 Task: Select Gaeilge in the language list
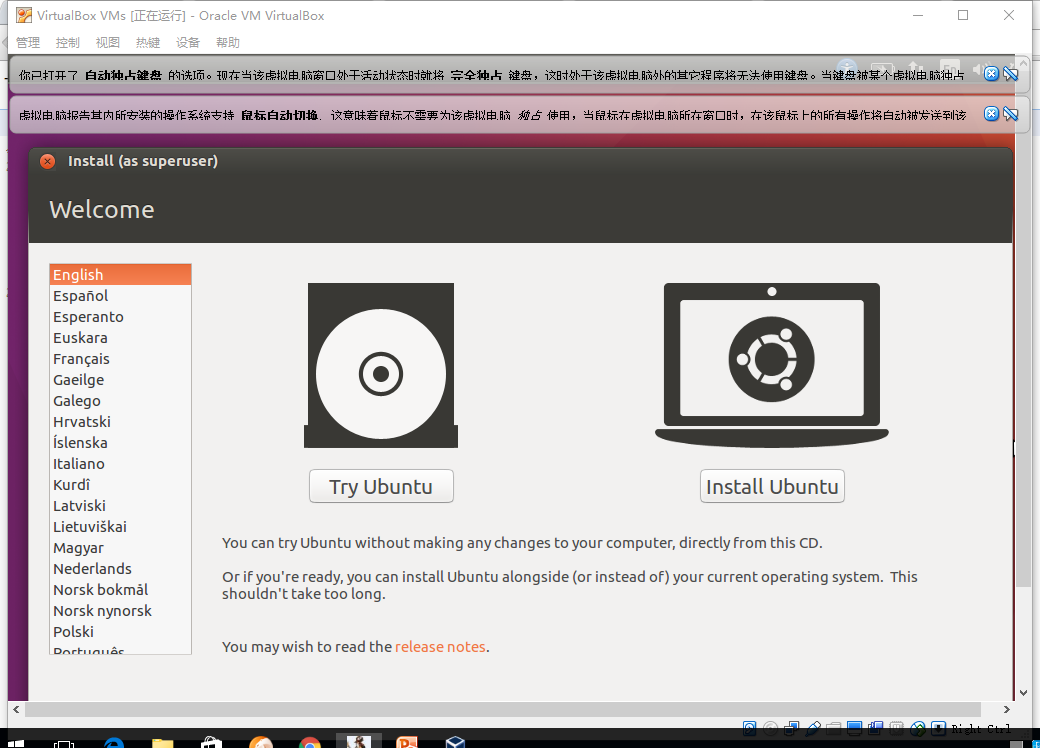click(x=120, y=380)
